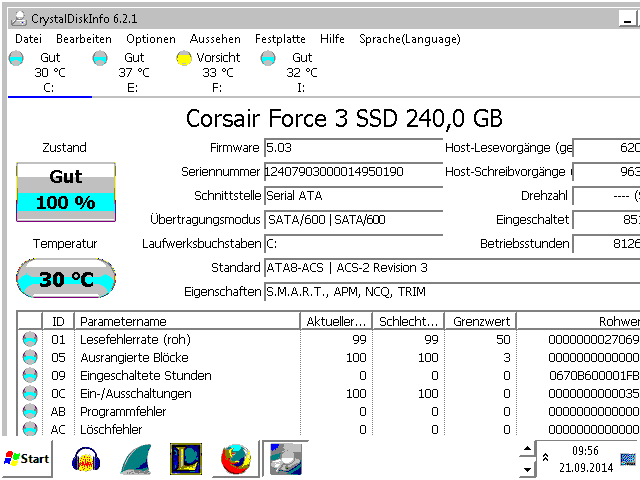Click status icon for Programmfehler row

(x=30, y=411)
